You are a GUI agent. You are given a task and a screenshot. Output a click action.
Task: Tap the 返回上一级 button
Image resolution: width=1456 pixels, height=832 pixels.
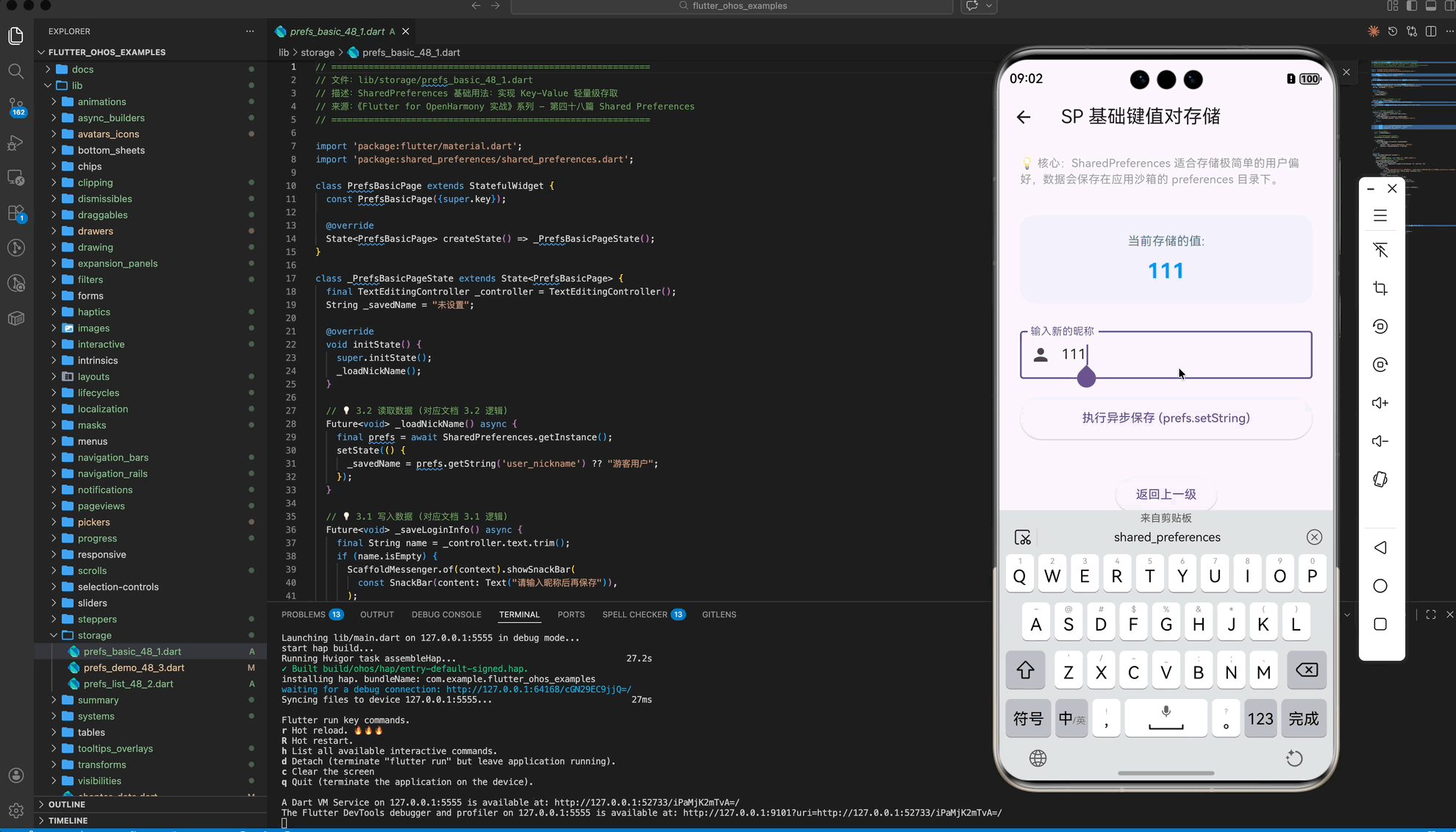(1166, 494)
